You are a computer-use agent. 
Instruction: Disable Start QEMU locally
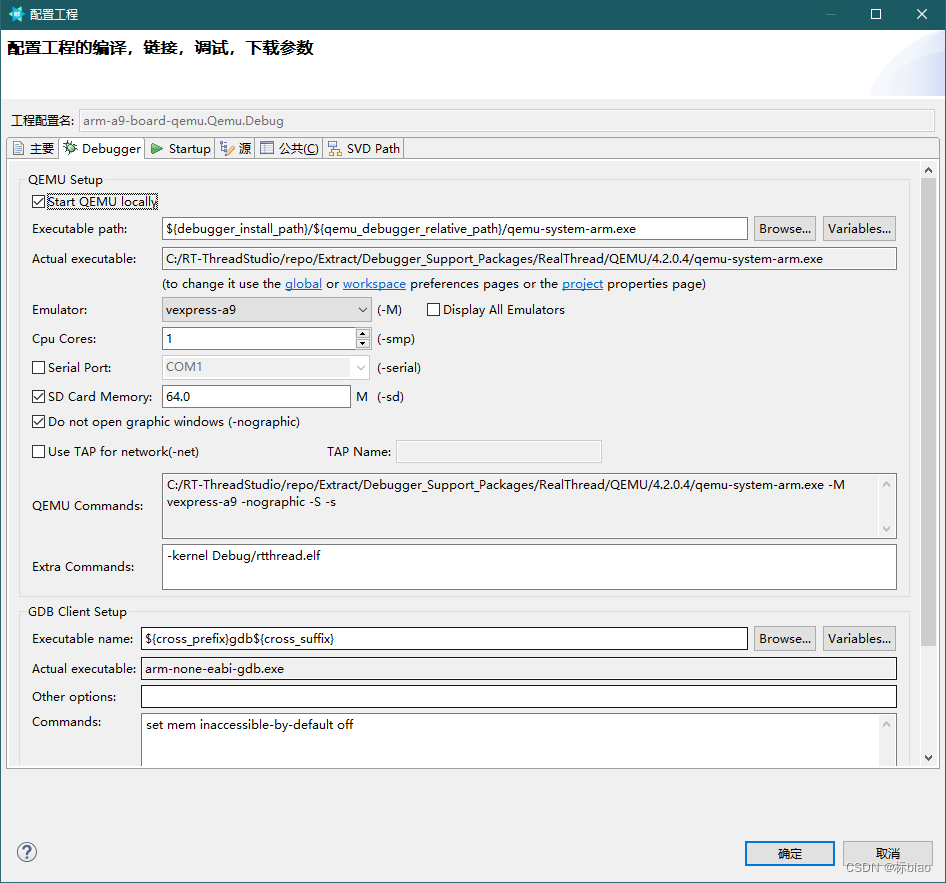(x=37, y=201)
